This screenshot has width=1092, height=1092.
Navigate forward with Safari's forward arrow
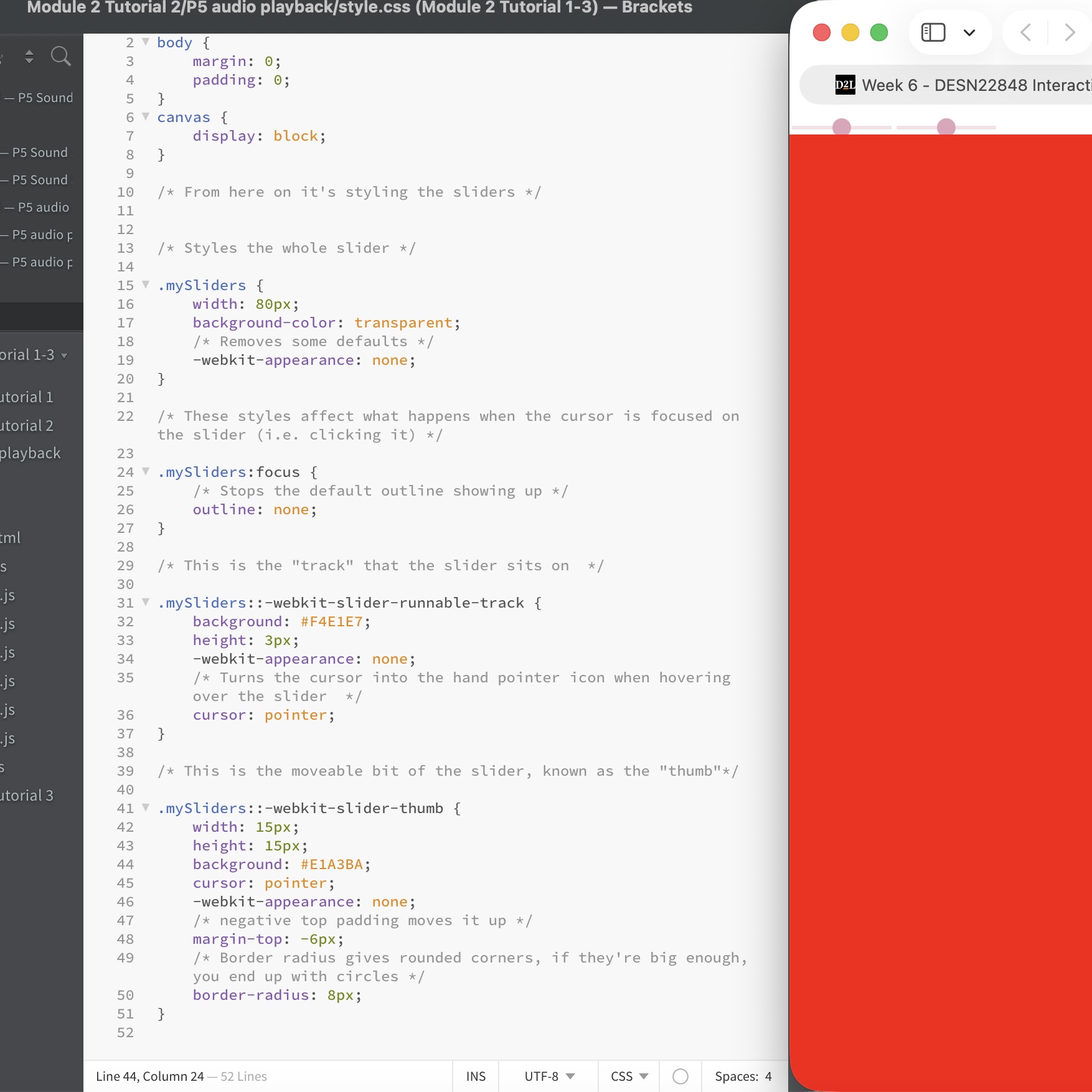pyautogui.click(x=1069, y=32)
